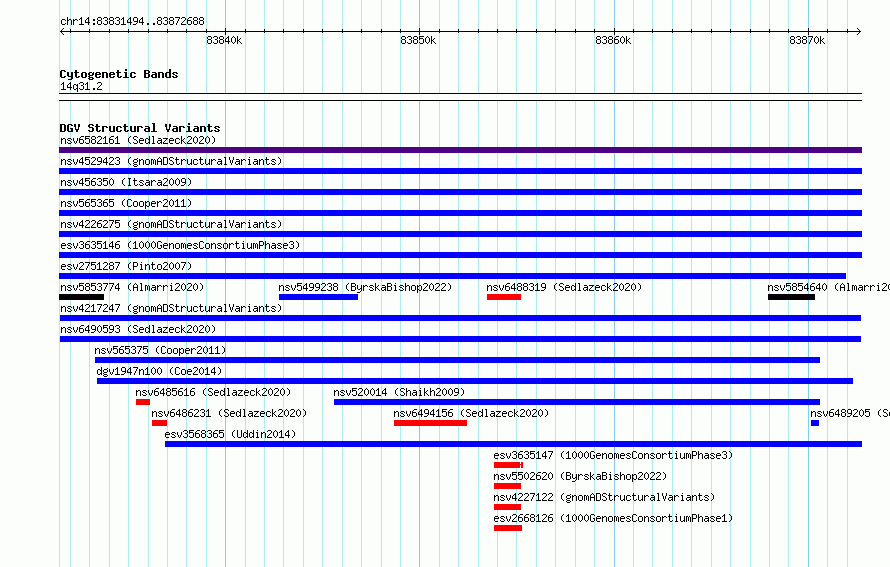
Task: Click the 83850k ruler tick label
Action: click(418, 40)
